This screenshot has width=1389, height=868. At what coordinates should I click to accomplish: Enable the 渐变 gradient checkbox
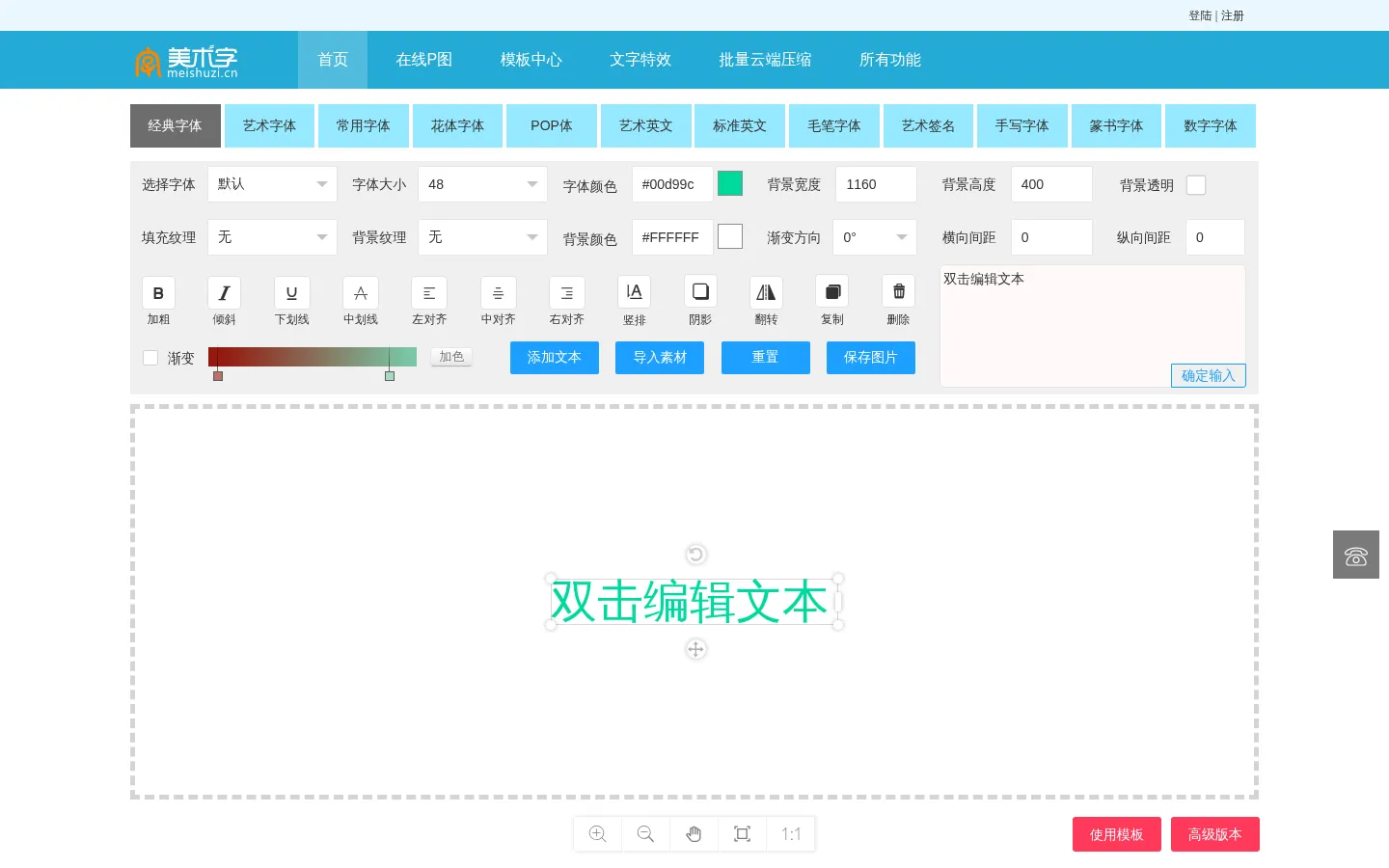(x=150, y=358)
